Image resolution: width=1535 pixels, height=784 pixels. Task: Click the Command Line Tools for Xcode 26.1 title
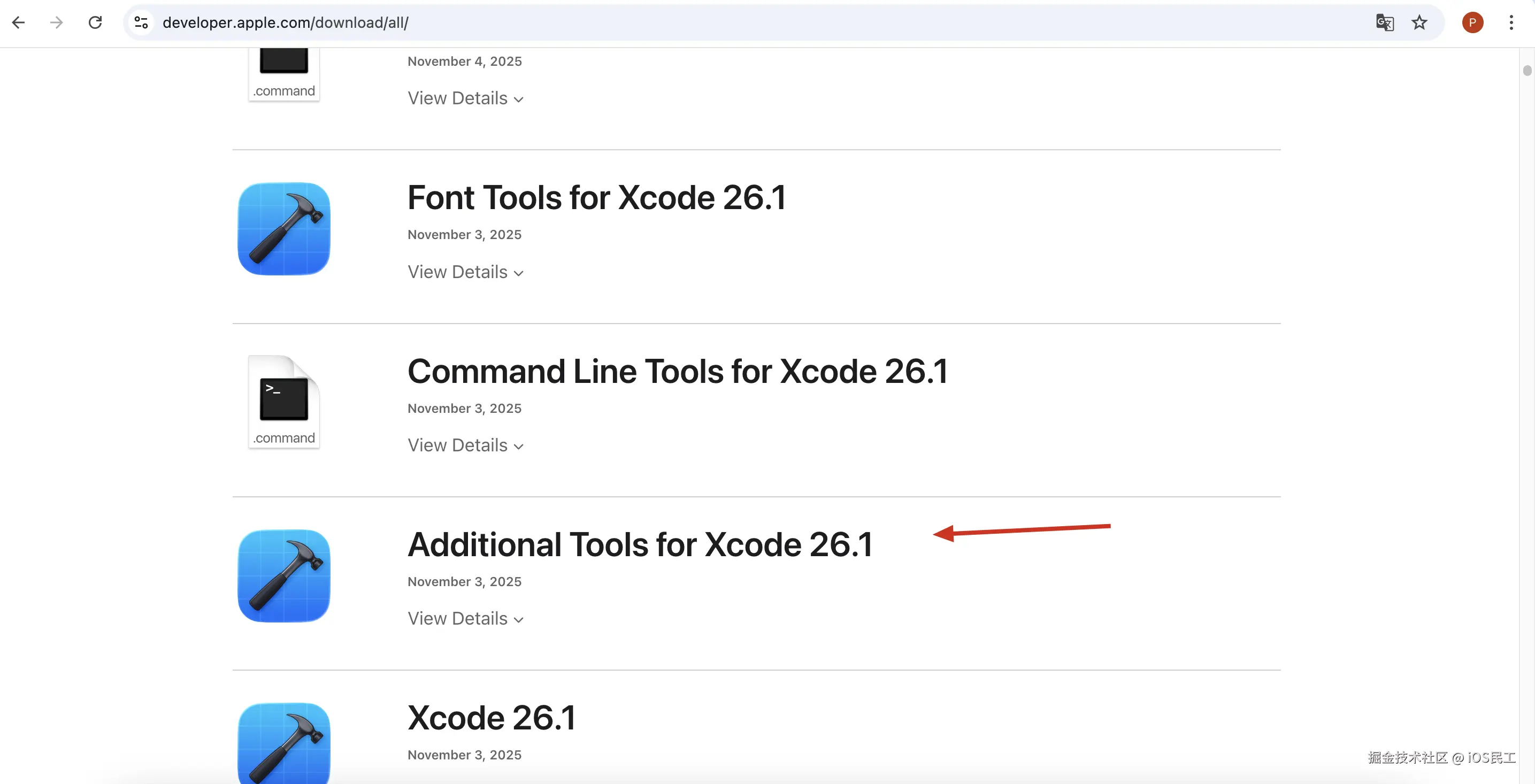tap(678, 371)
